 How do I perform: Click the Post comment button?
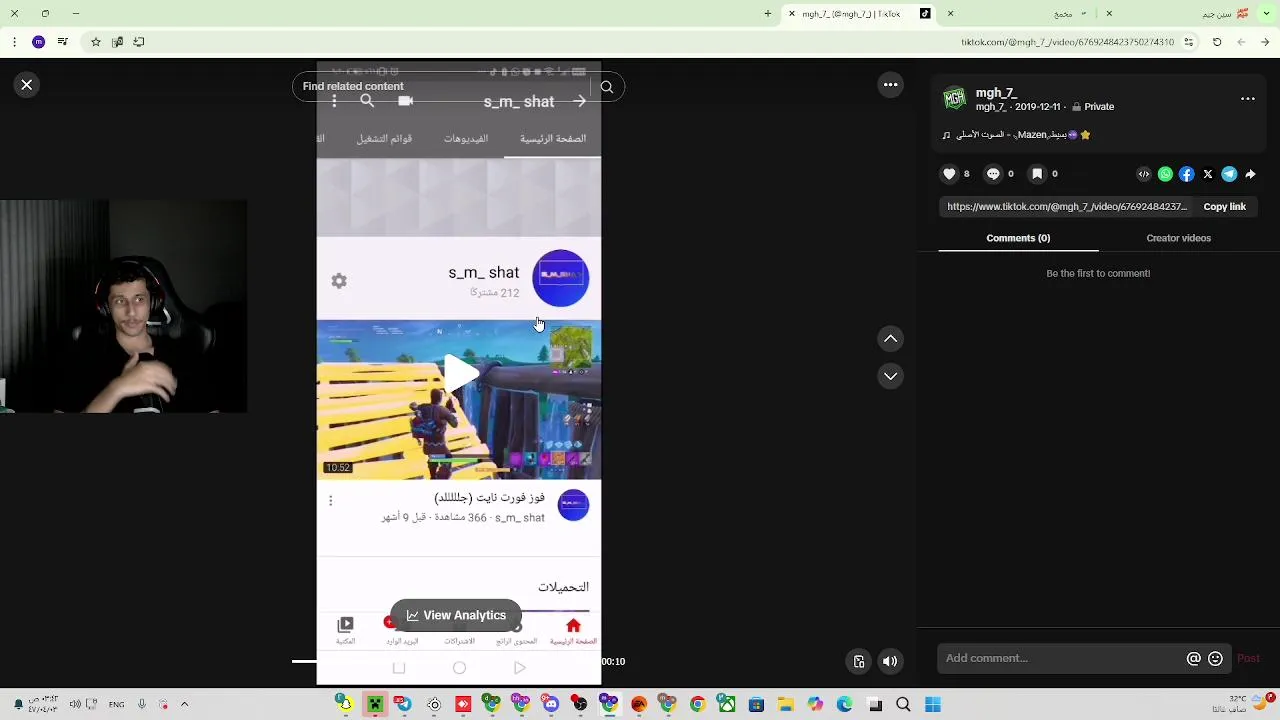tap(1248, 658)
